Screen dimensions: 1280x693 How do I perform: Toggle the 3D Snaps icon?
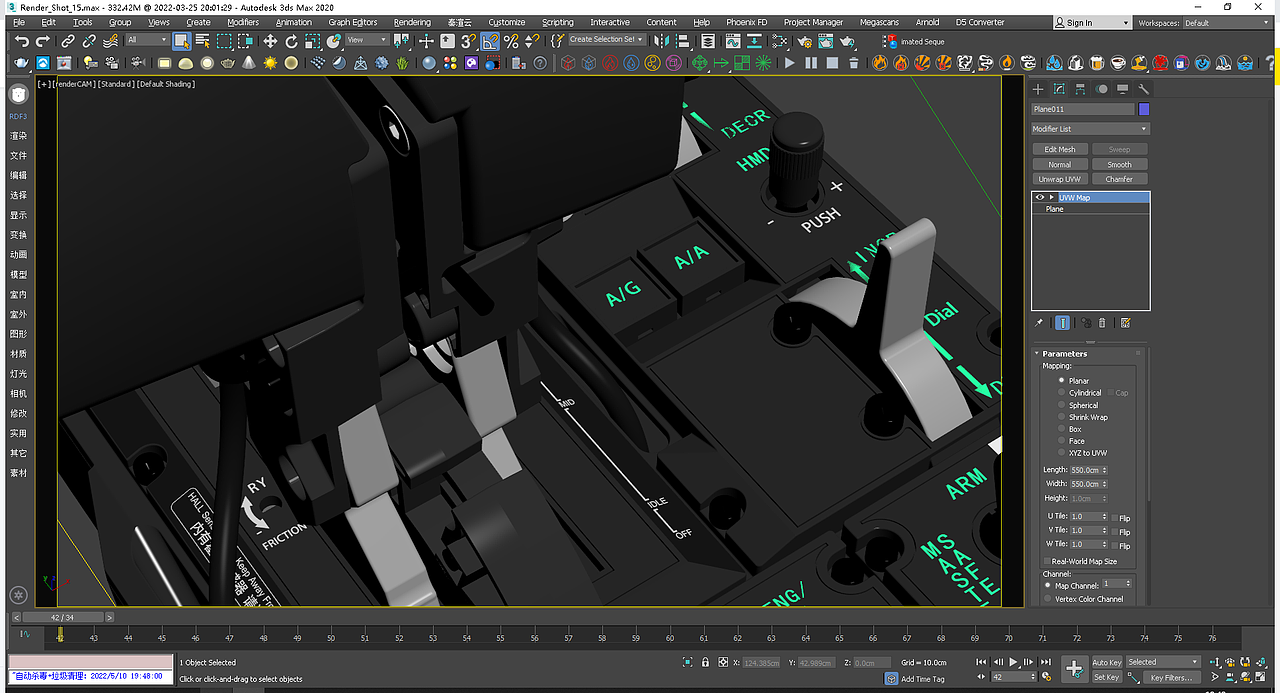[468, 41]
